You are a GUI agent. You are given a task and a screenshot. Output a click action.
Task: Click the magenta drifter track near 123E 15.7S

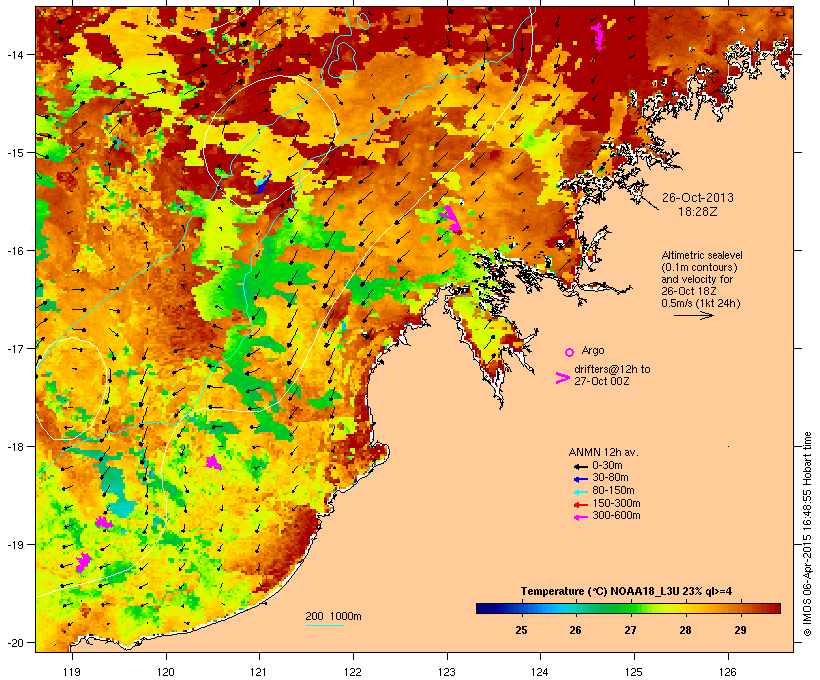[x=452, y=219]
